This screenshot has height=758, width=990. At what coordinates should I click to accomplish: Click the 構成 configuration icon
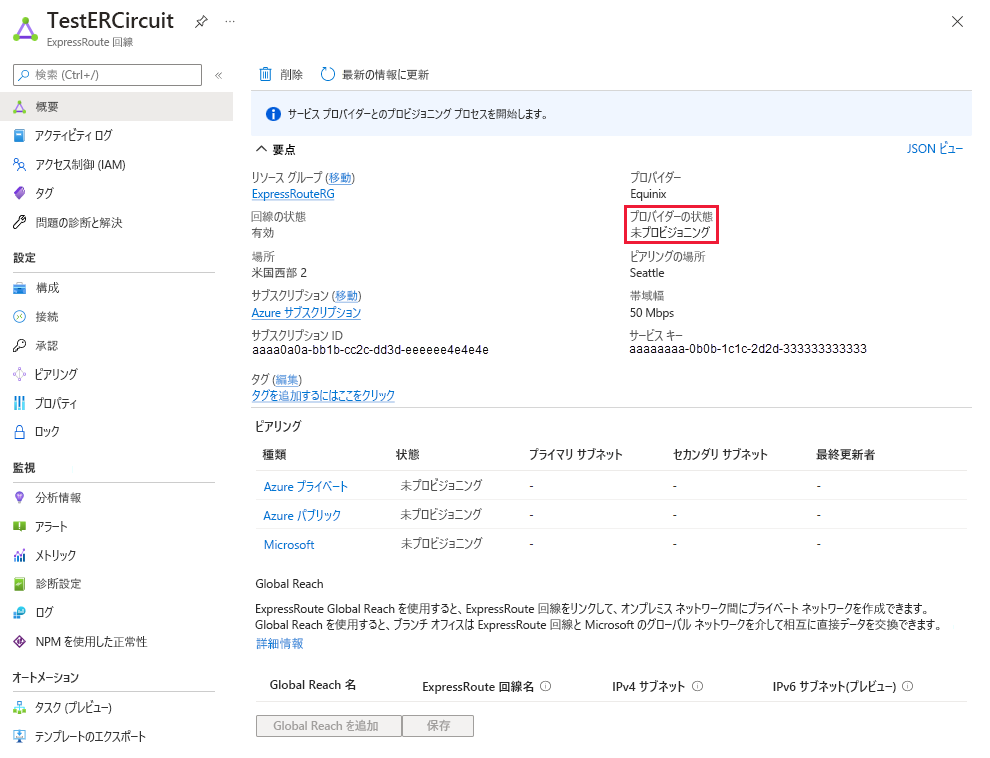point(20,288)
